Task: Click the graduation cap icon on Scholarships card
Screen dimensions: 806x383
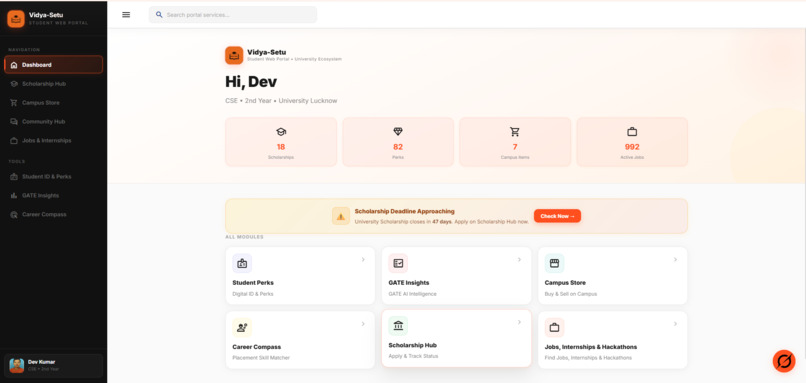Action: point(281,132)
